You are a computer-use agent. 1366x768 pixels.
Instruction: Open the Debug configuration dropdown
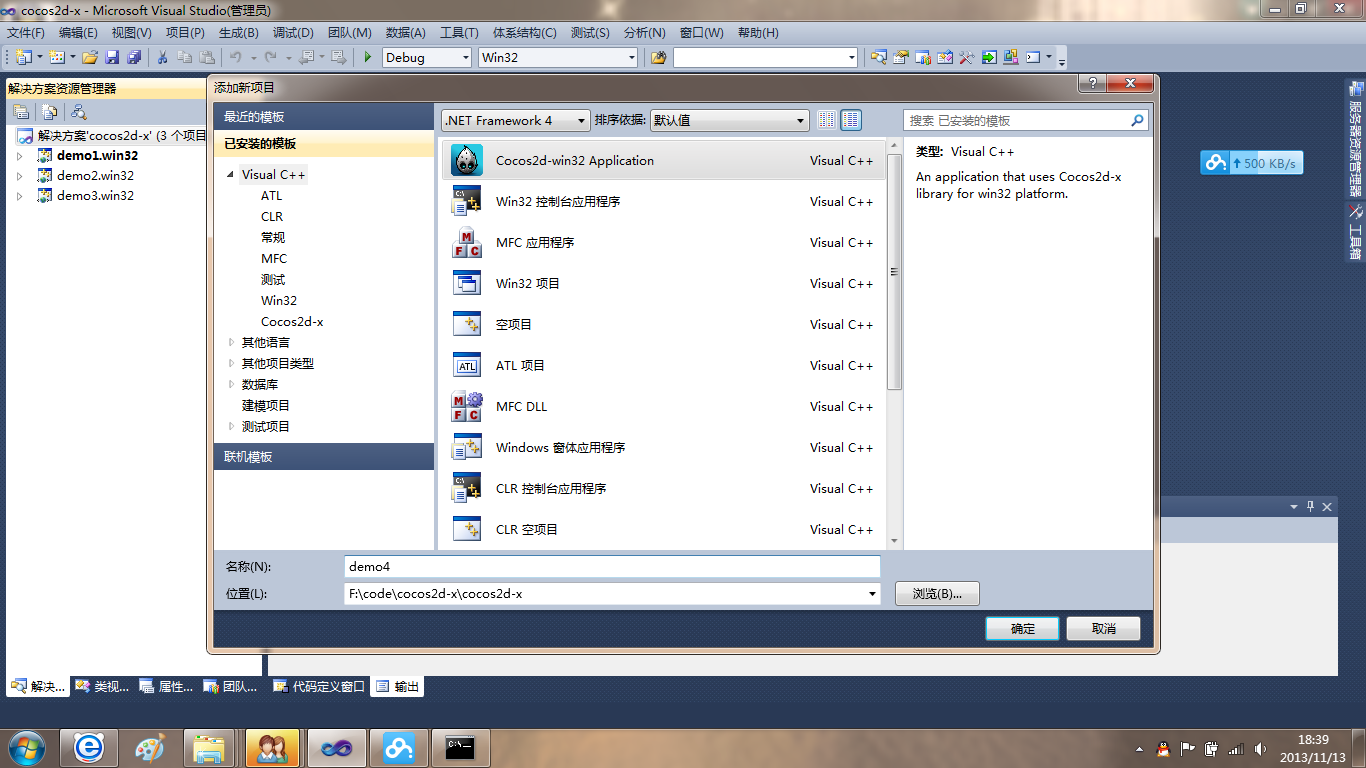point(465,57)
